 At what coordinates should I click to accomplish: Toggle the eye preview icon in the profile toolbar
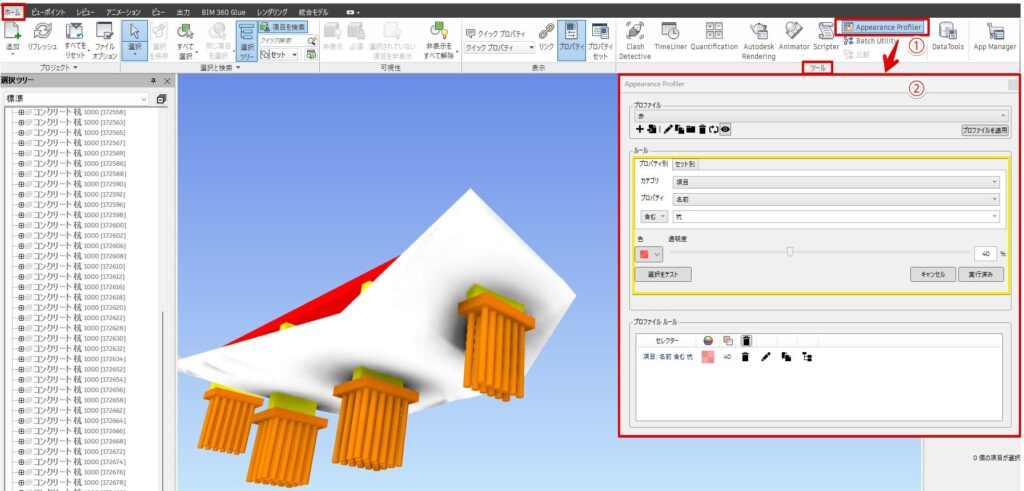[x=725, y=130]
